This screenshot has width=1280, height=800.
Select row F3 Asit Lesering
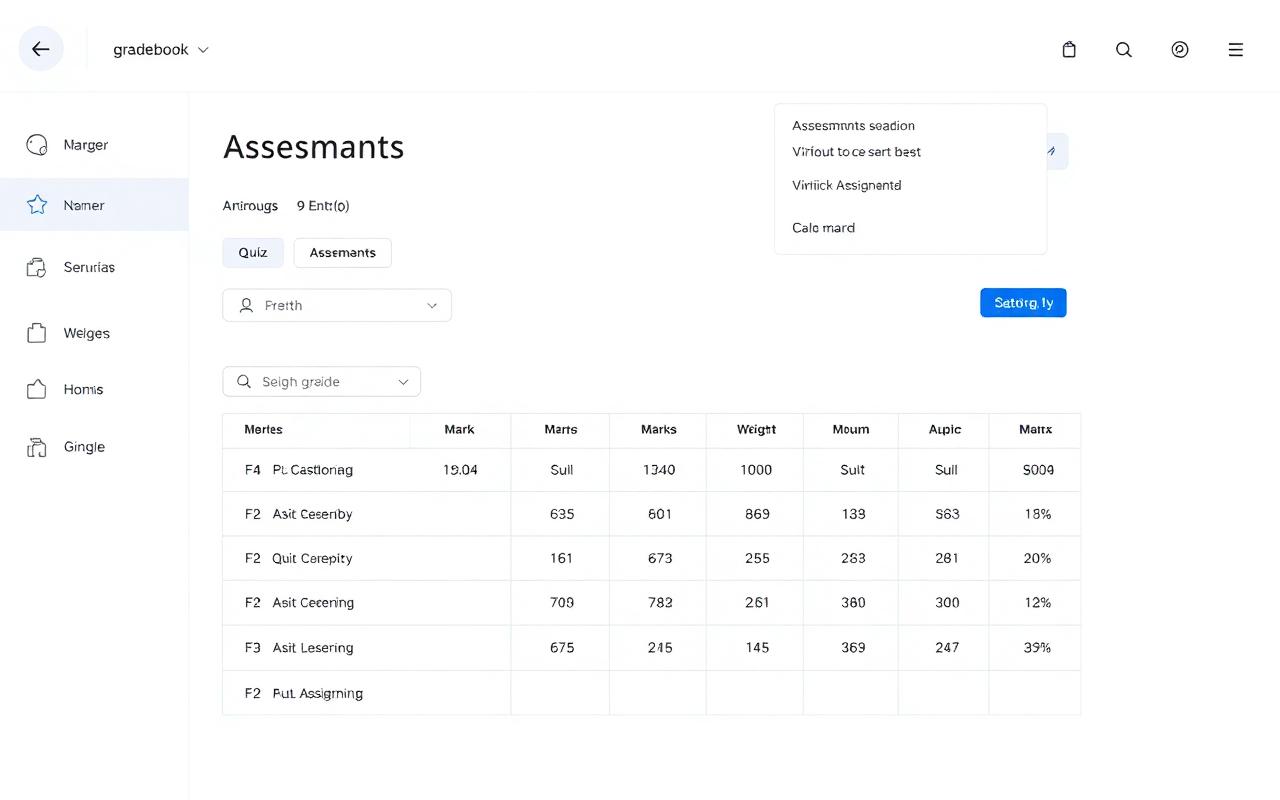point(651,648)
